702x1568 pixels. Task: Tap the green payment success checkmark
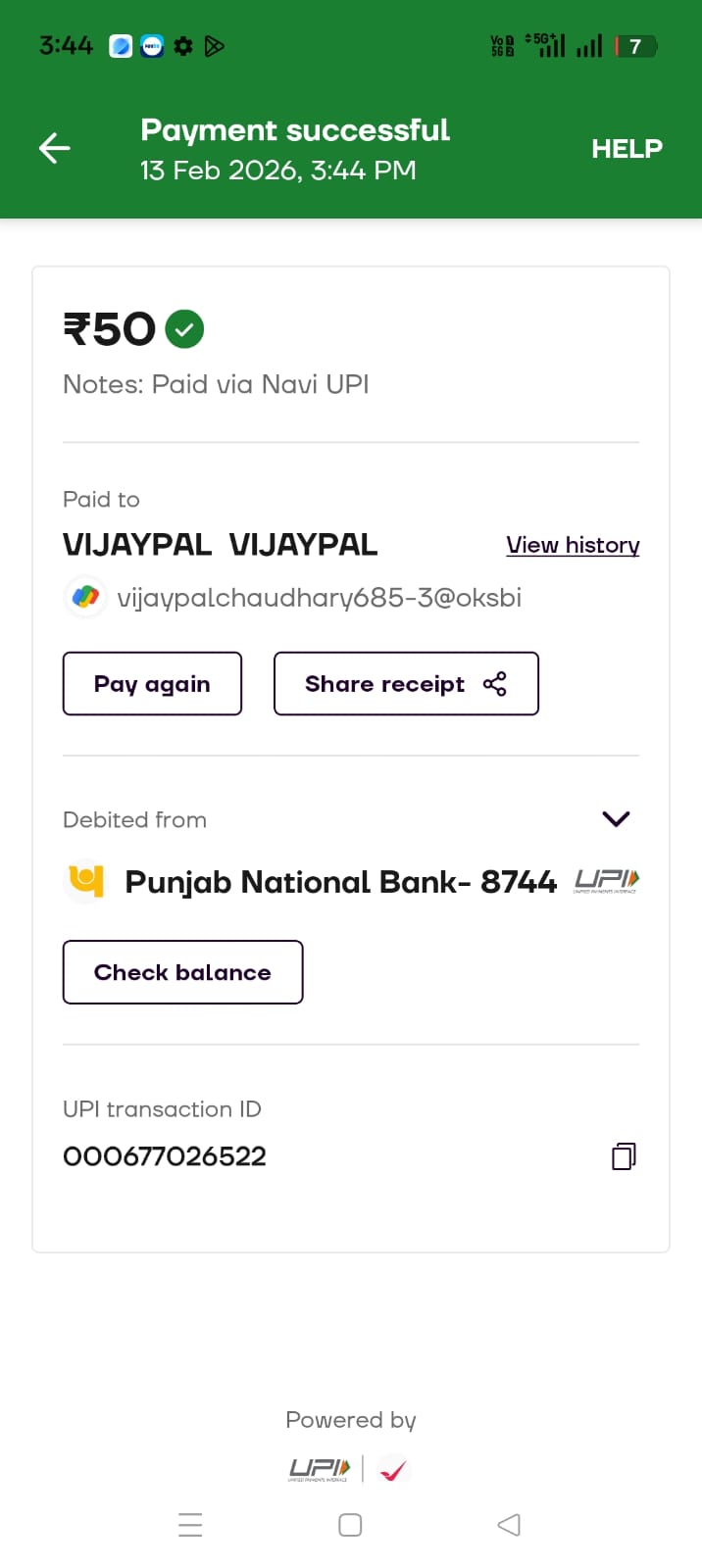click(184, 329)
